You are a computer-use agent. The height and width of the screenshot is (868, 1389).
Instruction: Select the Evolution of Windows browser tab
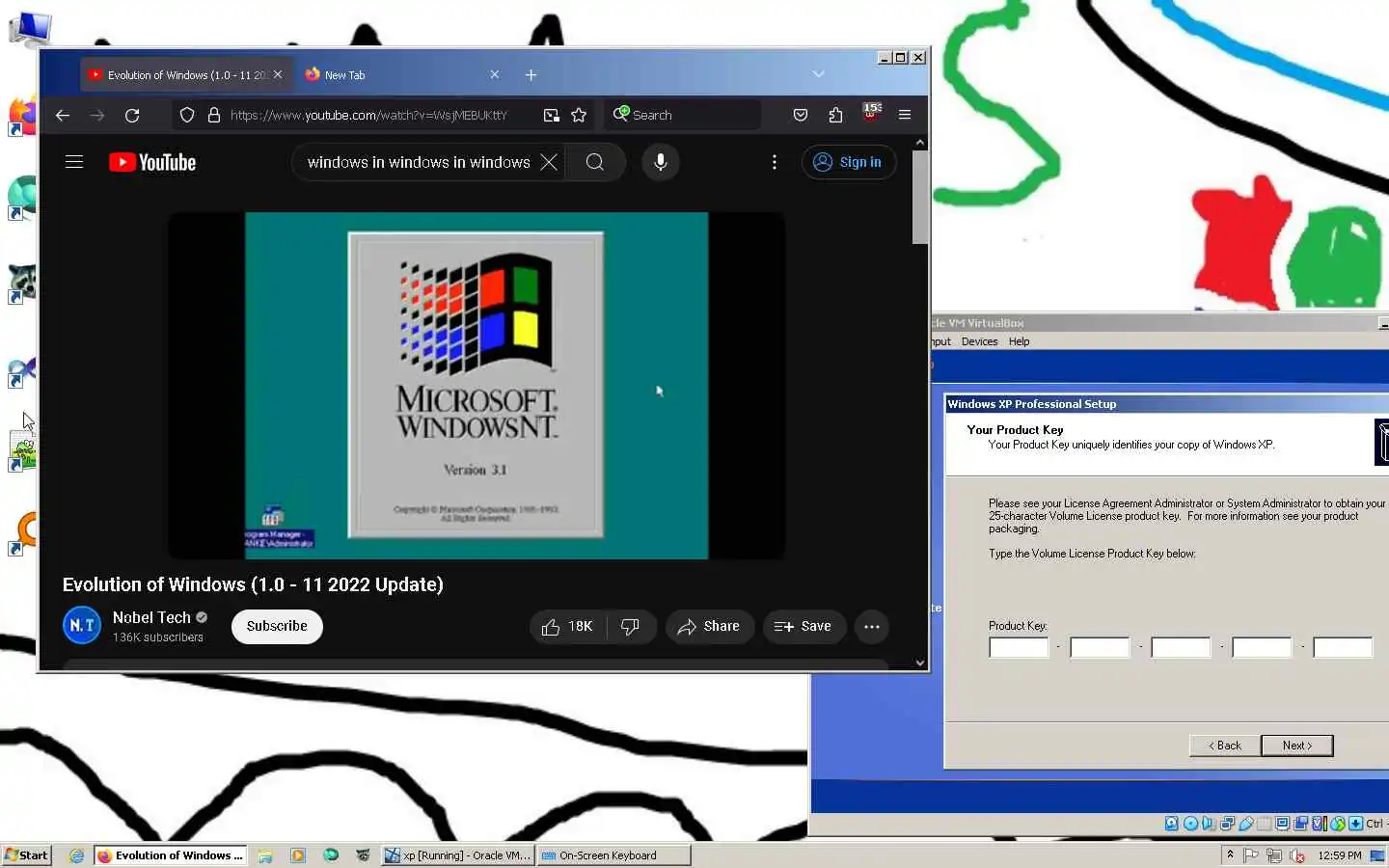click(185, 74)
